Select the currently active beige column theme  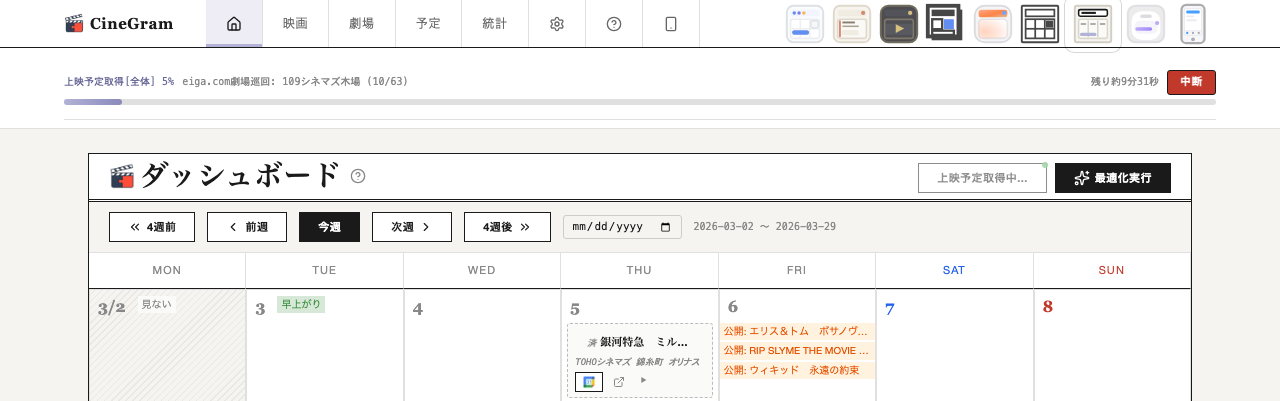[1093, 23]
